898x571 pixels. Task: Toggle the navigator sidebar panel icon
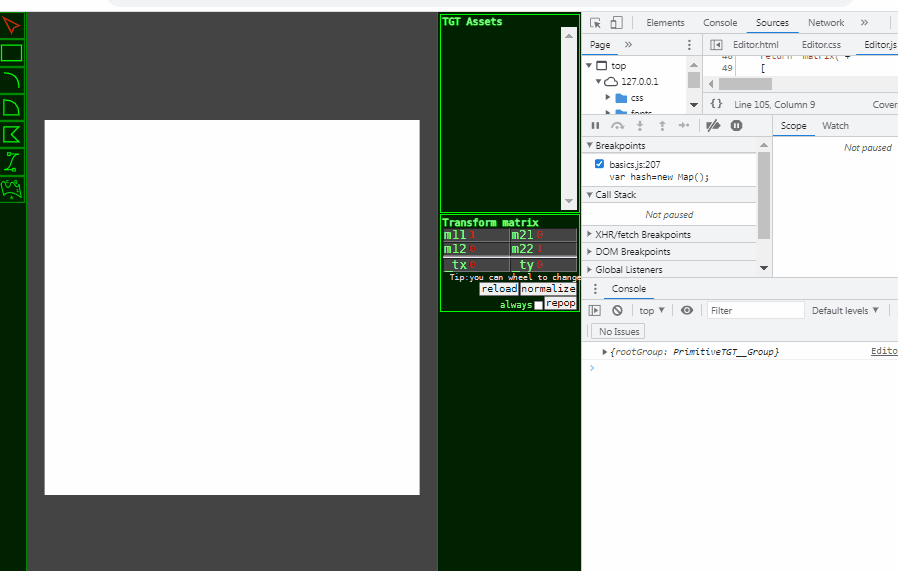click(716, 45)
